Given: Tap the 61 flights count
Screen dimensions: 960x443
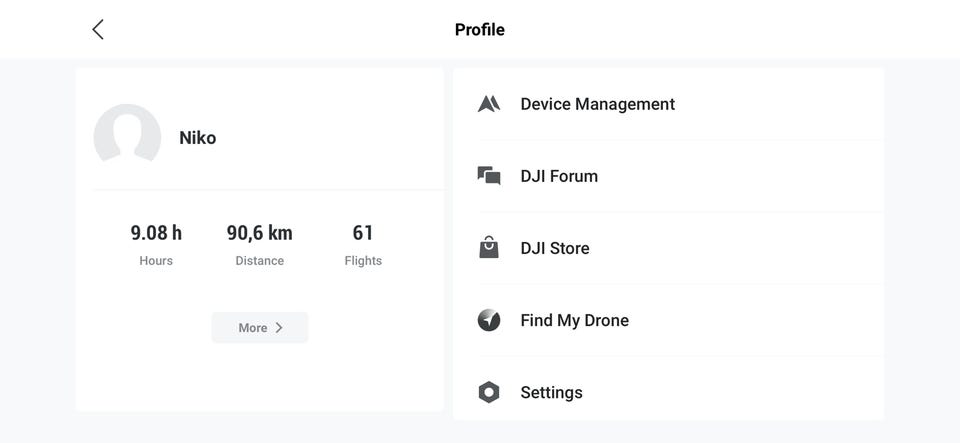Looking at the screenshot, I should pyautogui.click(x=363, y=233).
